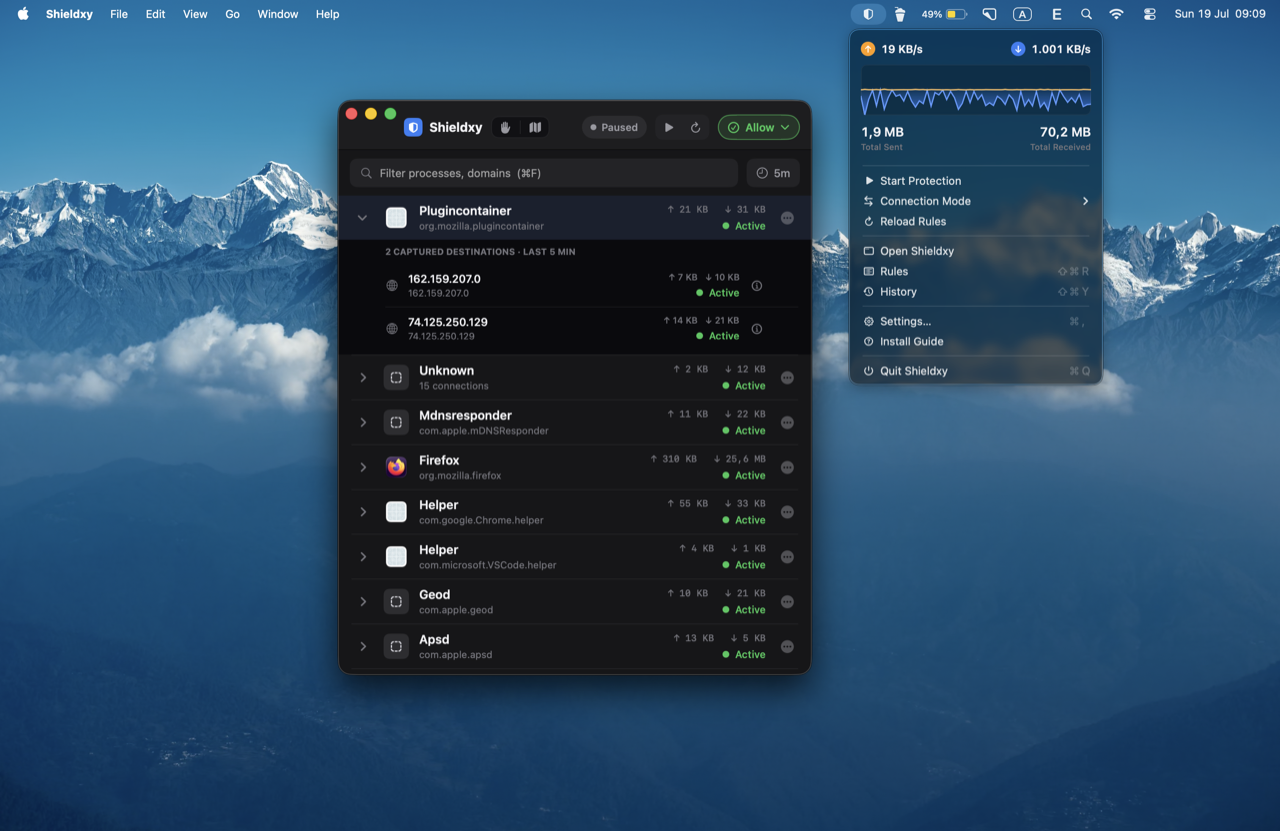Open the Help menu
Viewport: 1280px width, 831px height.
pos(327,14)
